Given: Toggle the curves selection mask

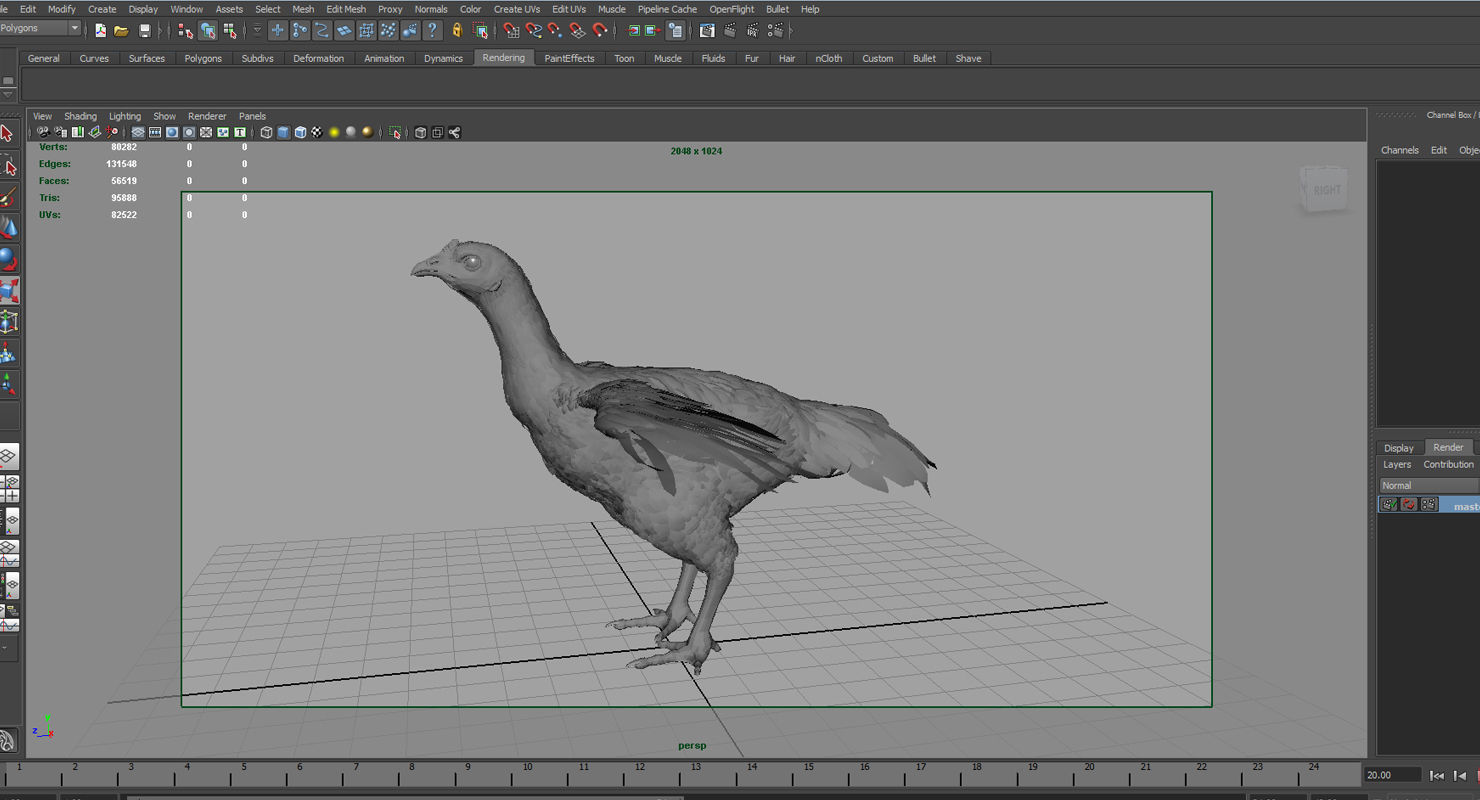Looking at the screenshot, I should [322, 31].
